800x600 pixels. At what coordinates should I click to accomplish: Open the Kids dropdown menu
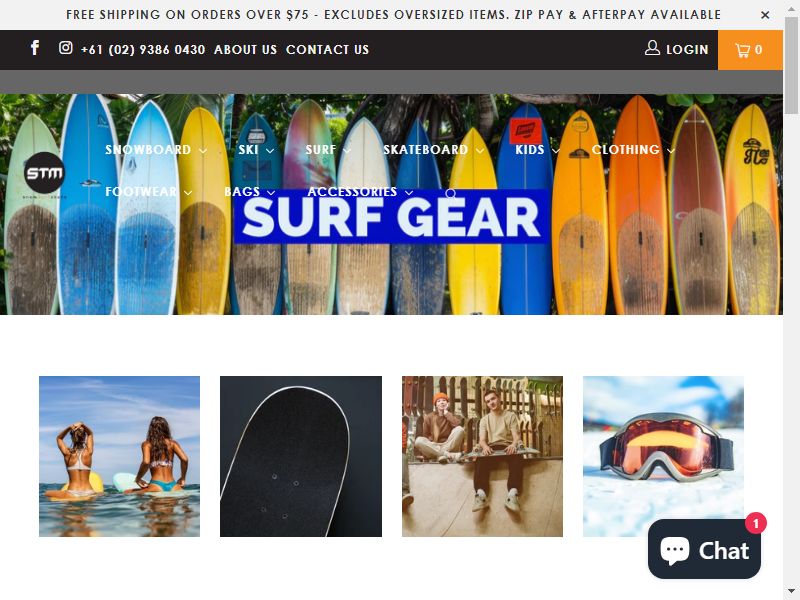pos(537,150)
